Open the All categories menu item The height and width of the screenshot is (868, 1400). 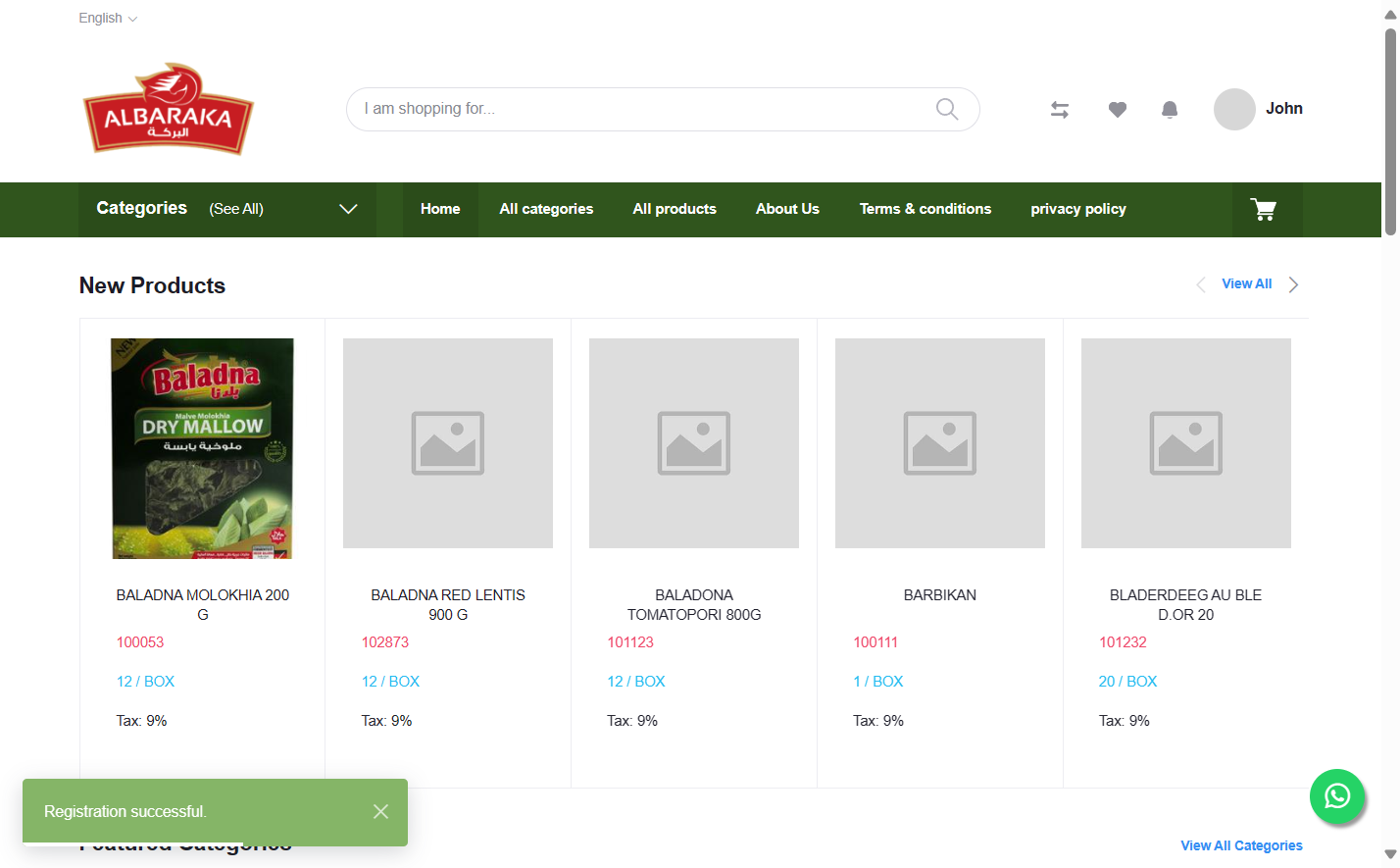point(546,209)
